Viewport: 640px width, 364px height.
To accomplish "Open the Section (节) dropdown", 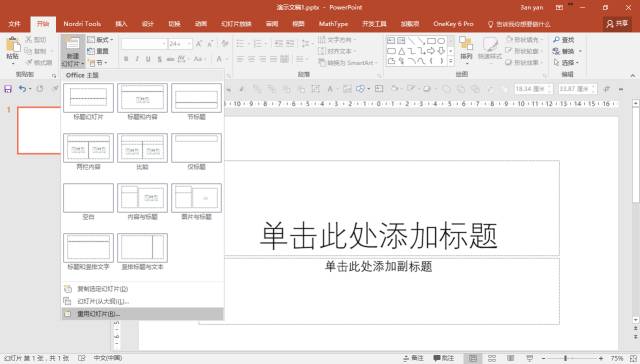I will coord(98,63).
